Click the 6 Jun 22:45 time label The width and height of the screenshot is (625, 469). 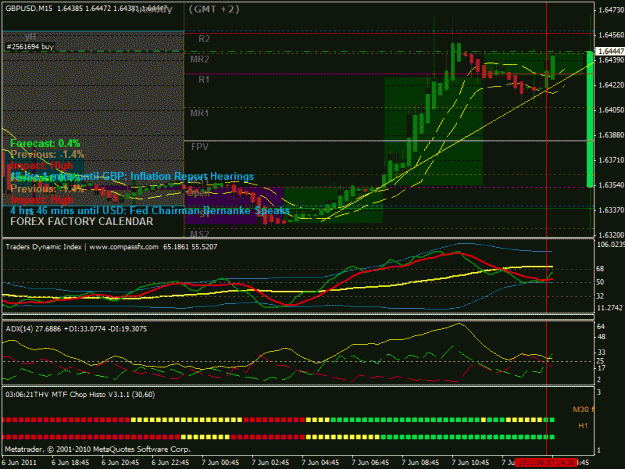pos(170,463)
